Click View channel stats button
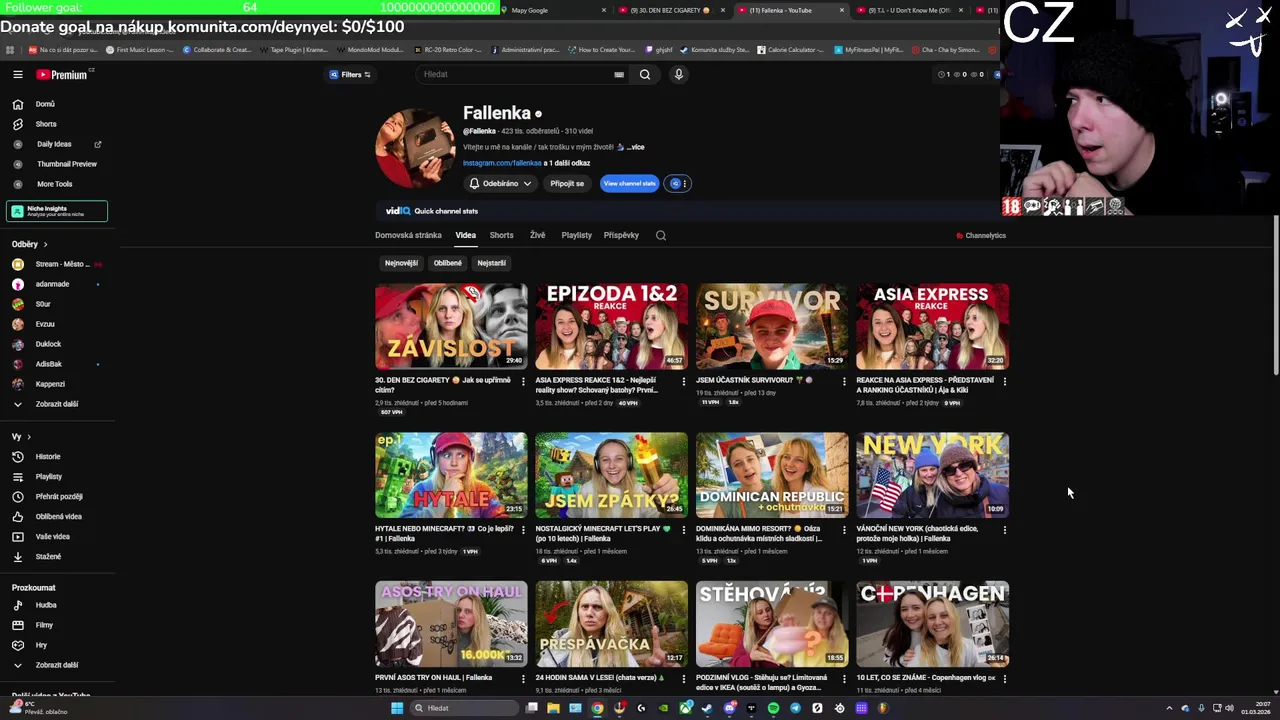This screenshot has height=720, width=1280. [629, 183]
